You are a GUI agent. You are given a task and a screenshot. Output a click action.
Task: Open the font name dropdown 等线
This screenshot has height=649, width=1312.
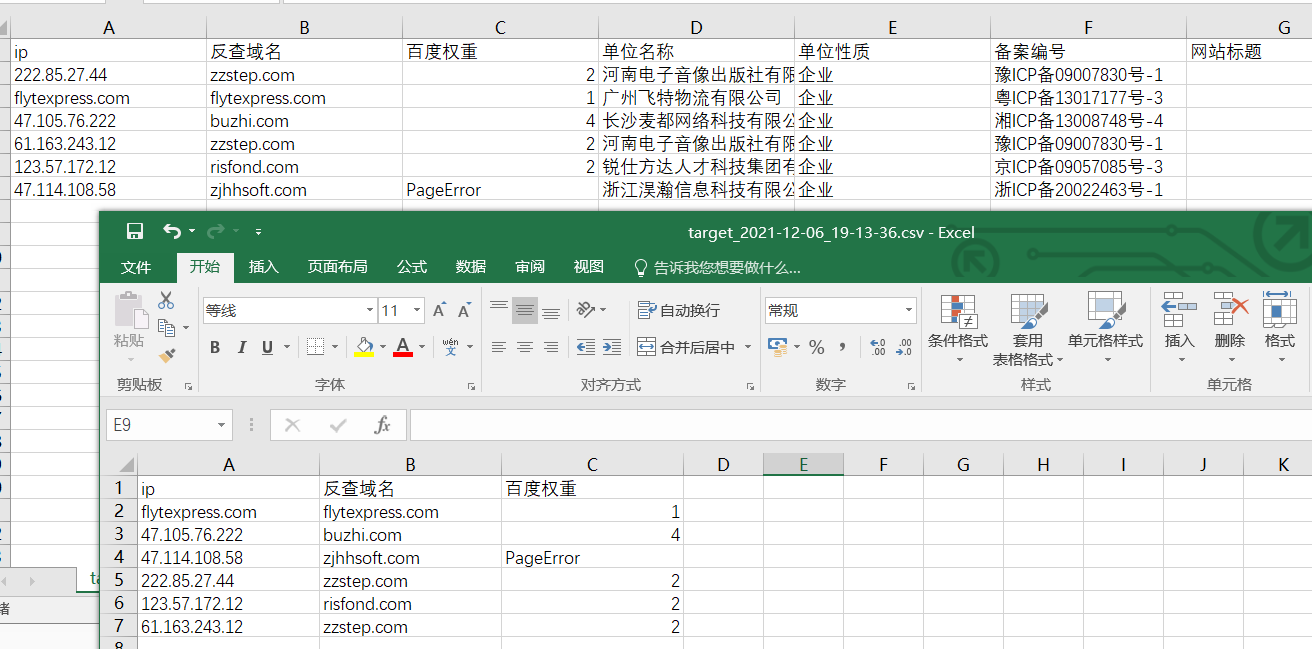pos(369,311)
